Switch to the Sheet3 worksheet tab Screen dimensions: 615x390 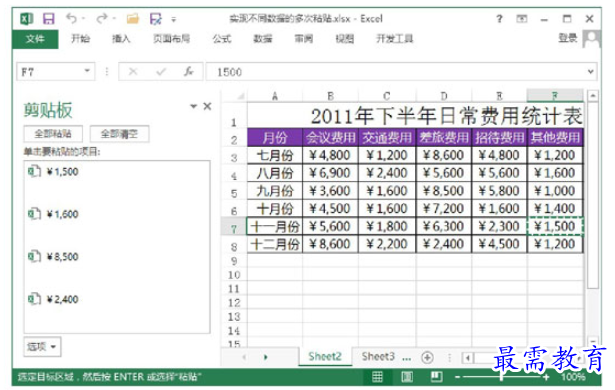click(x=378, y=356)
